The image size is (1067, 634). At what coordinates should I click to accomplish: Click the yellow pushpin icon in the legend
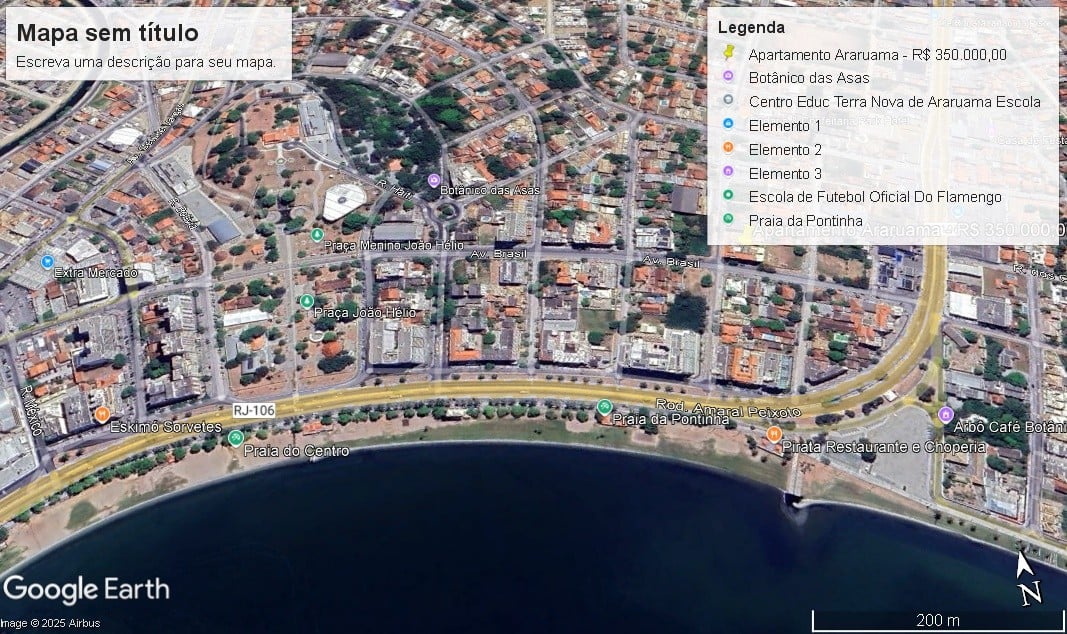pos(729,53)
